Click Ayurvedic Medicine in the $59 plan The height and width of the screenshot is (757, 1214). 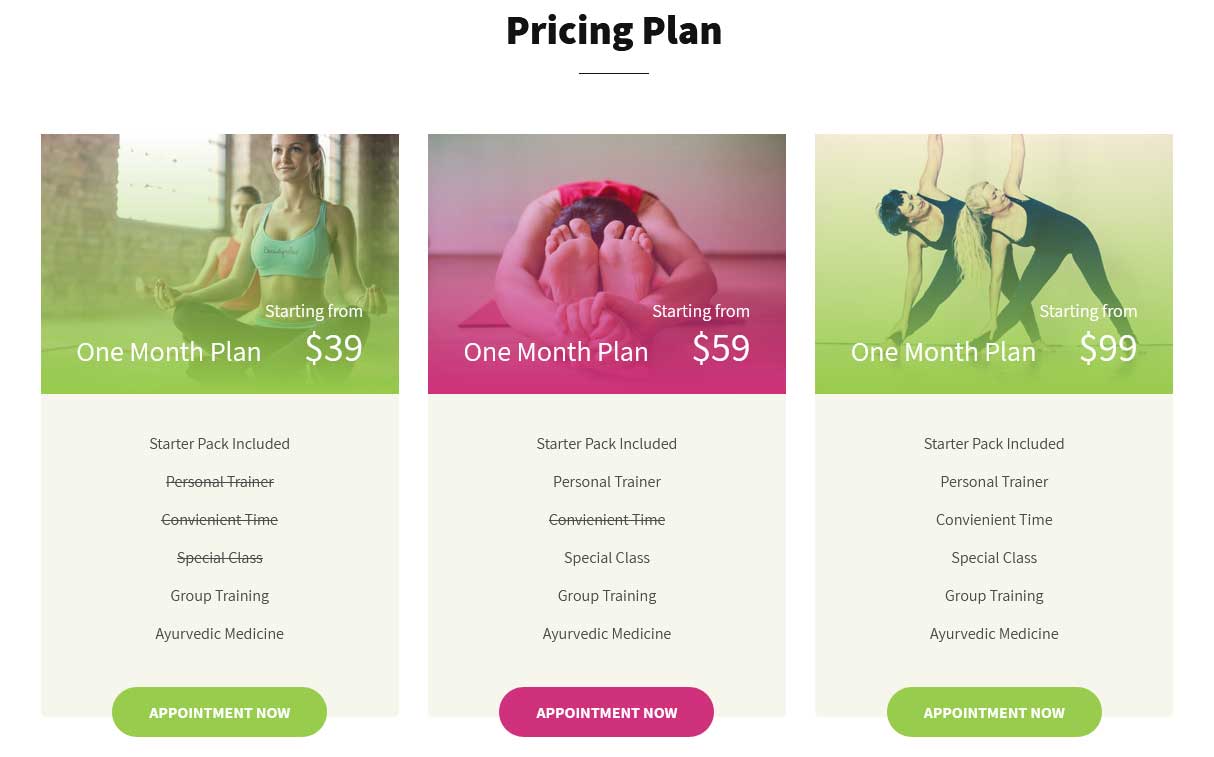[x=607, y=634]
